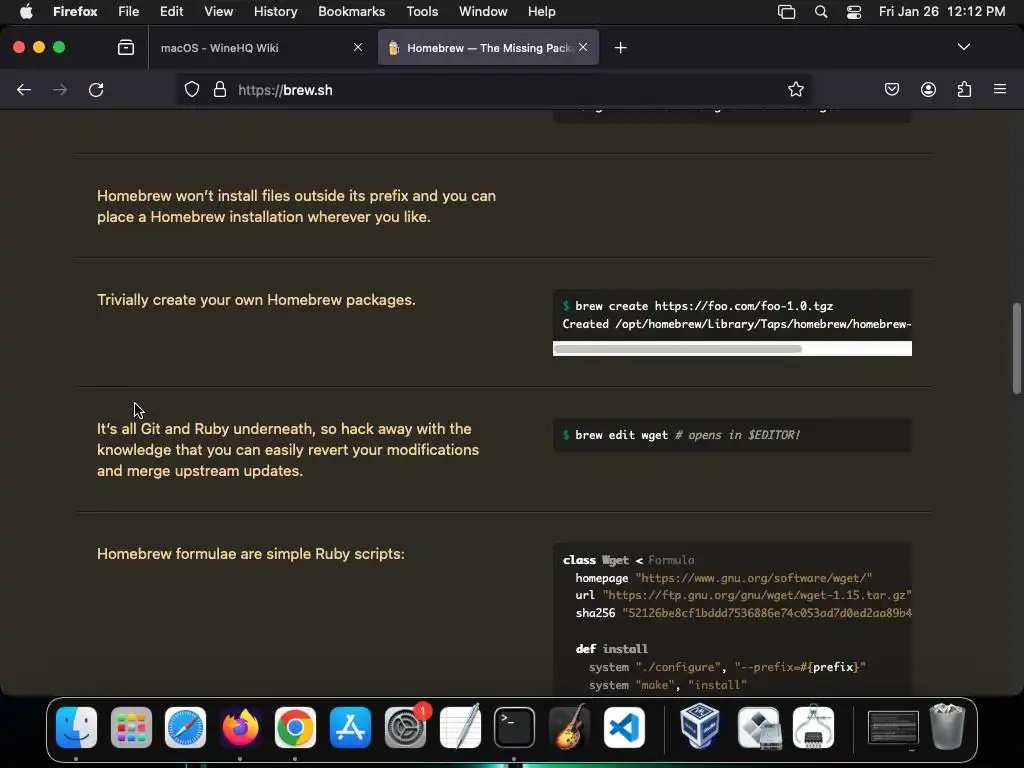Open the Help menu
This screenshot has width=1024, height=768.
click(541, 12)
